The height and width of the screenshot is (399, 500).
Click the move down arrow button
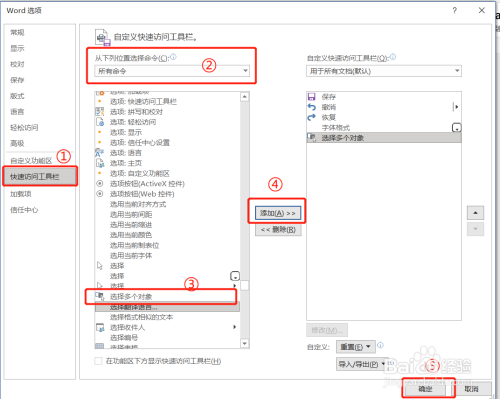[475, 229]
